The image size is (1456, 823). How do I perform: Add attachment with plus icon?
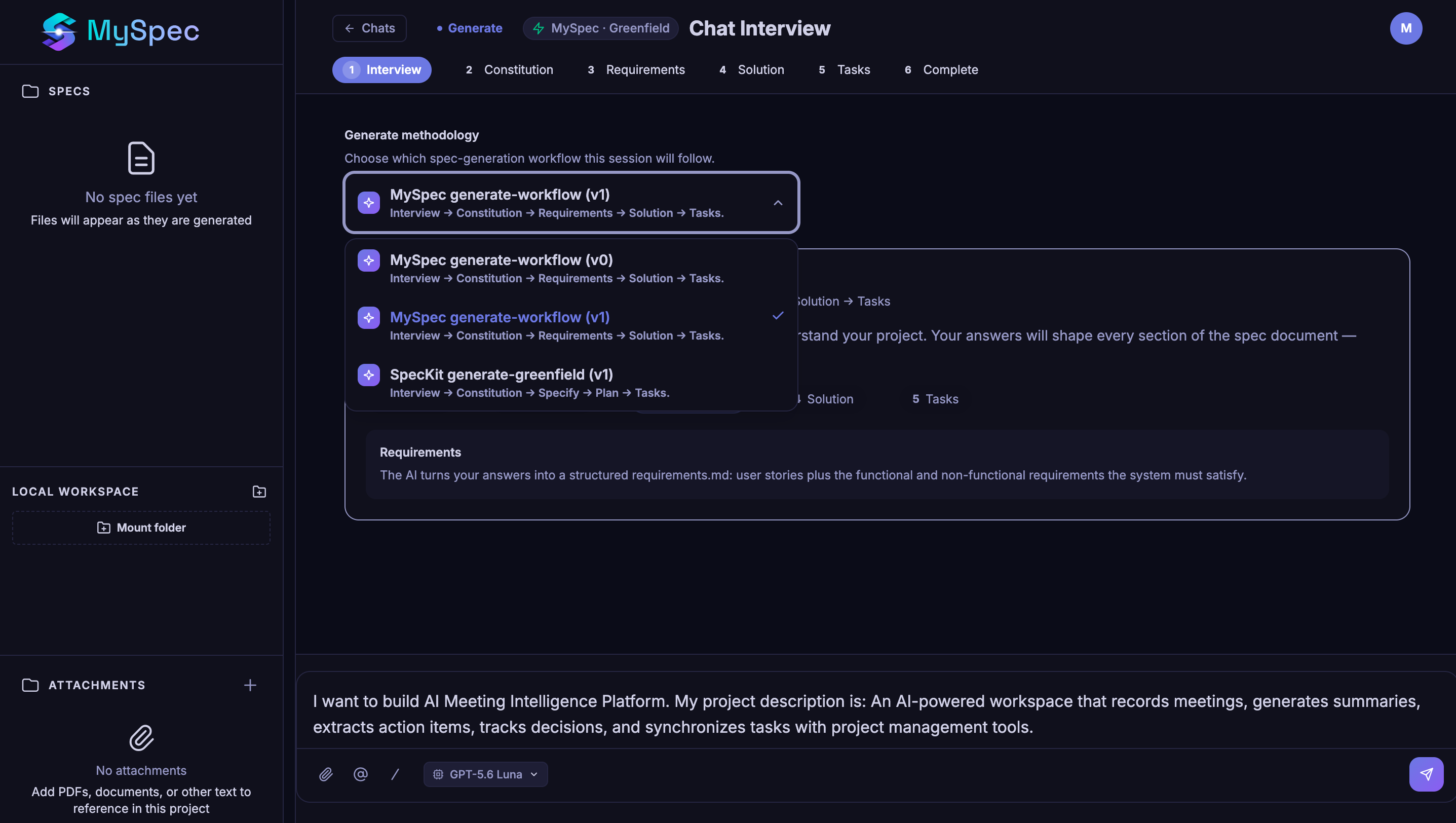pyautogui.click(x=250, y=685)
